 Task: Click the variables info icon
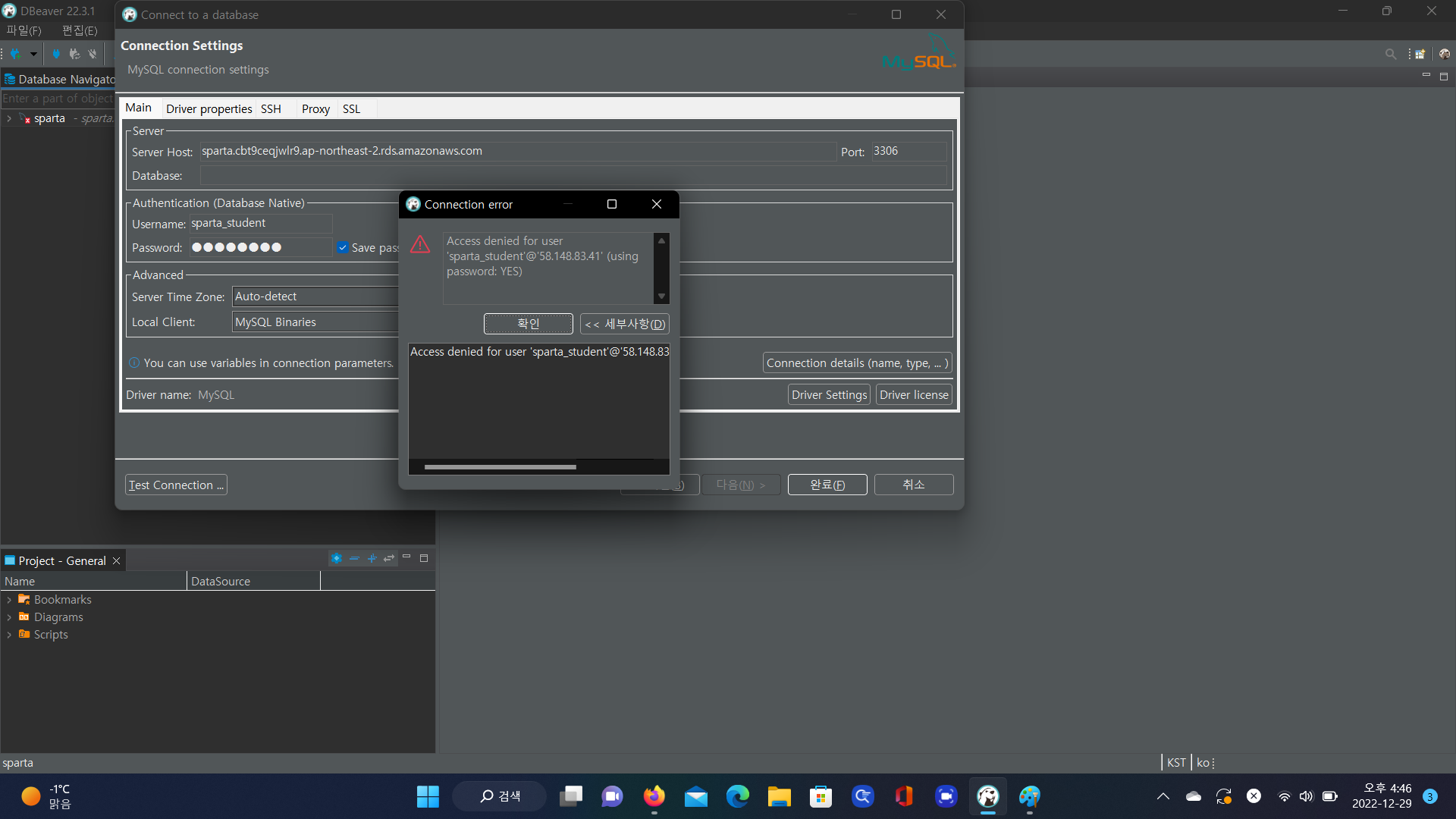click(134, 363)
